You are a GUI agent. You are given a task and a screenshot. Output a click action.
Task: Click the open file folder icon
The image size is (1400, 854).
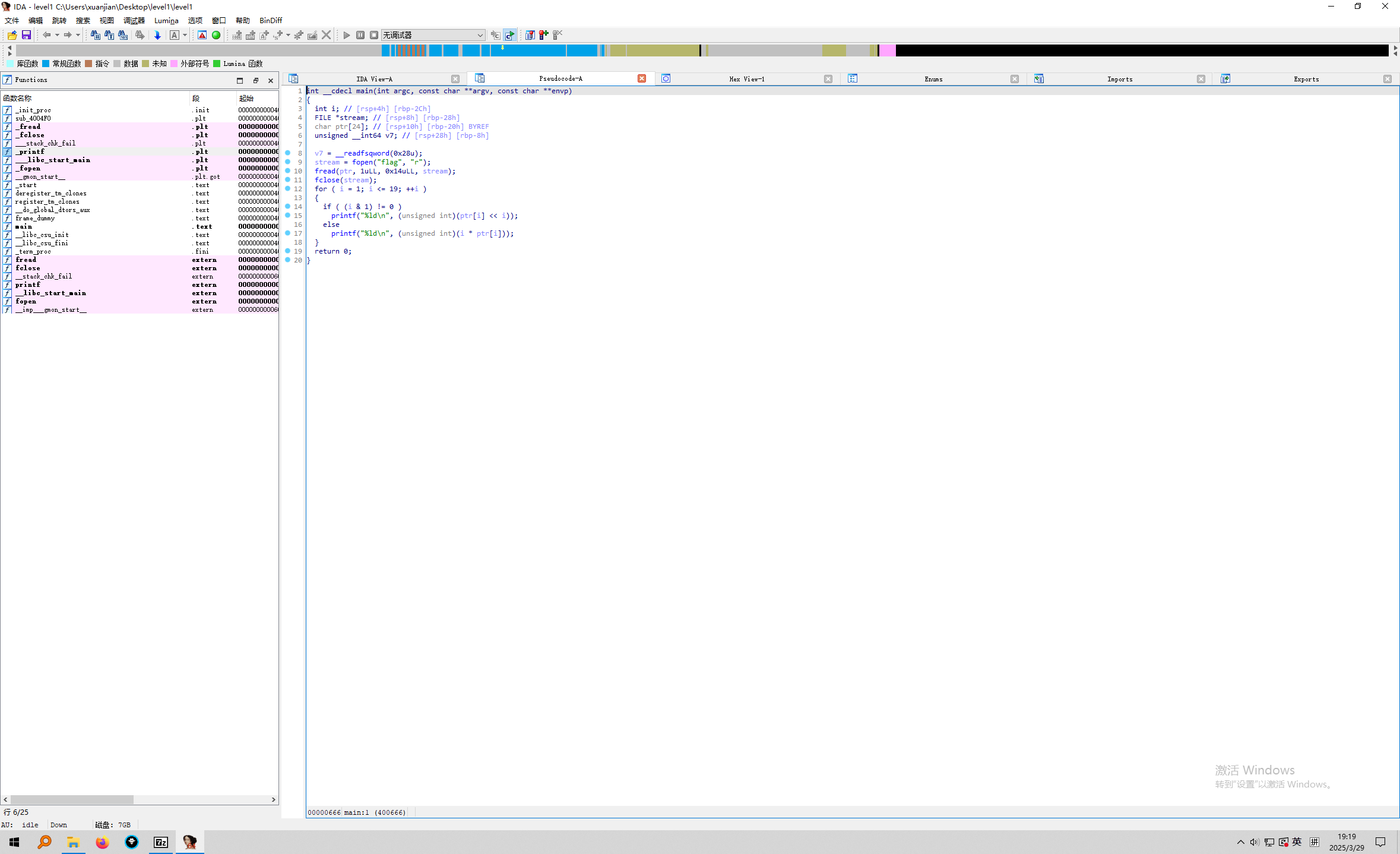(12, 35)
